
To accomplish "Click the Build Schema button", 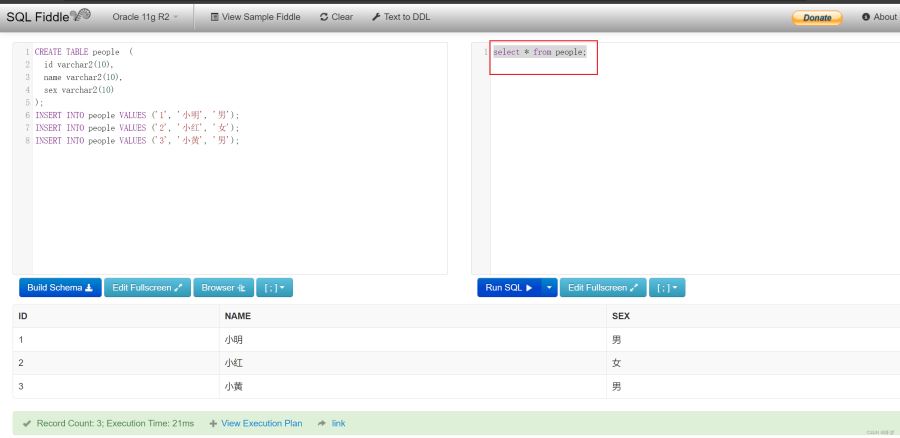I will (x=60, y=288).
